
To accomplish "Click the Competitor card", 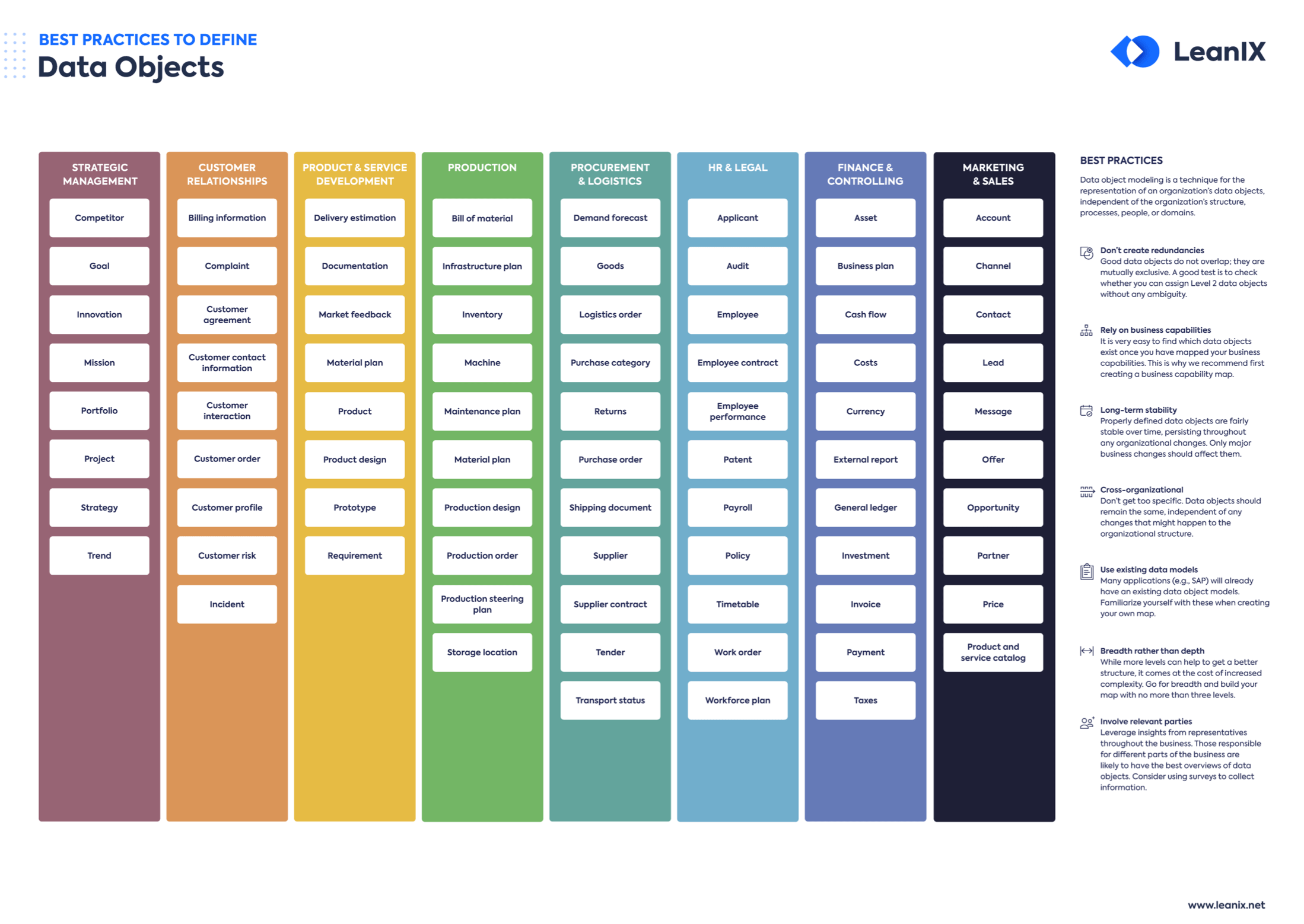I will [x=99, y=218].
